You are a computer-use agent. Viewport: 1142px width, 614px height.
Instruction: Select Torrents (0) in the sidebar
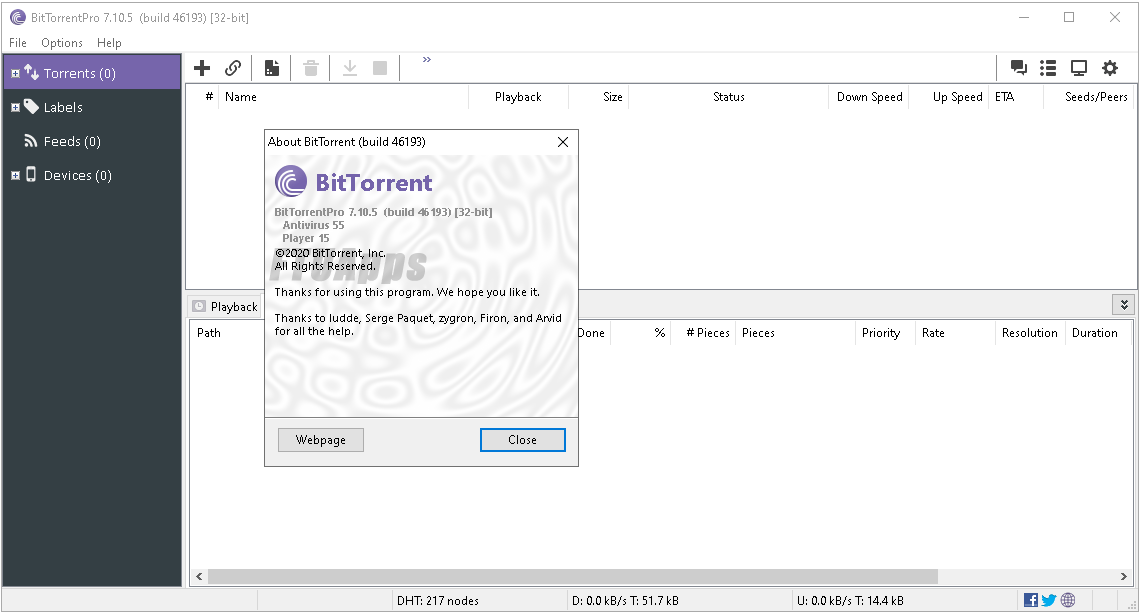click(x=92, y=73)
